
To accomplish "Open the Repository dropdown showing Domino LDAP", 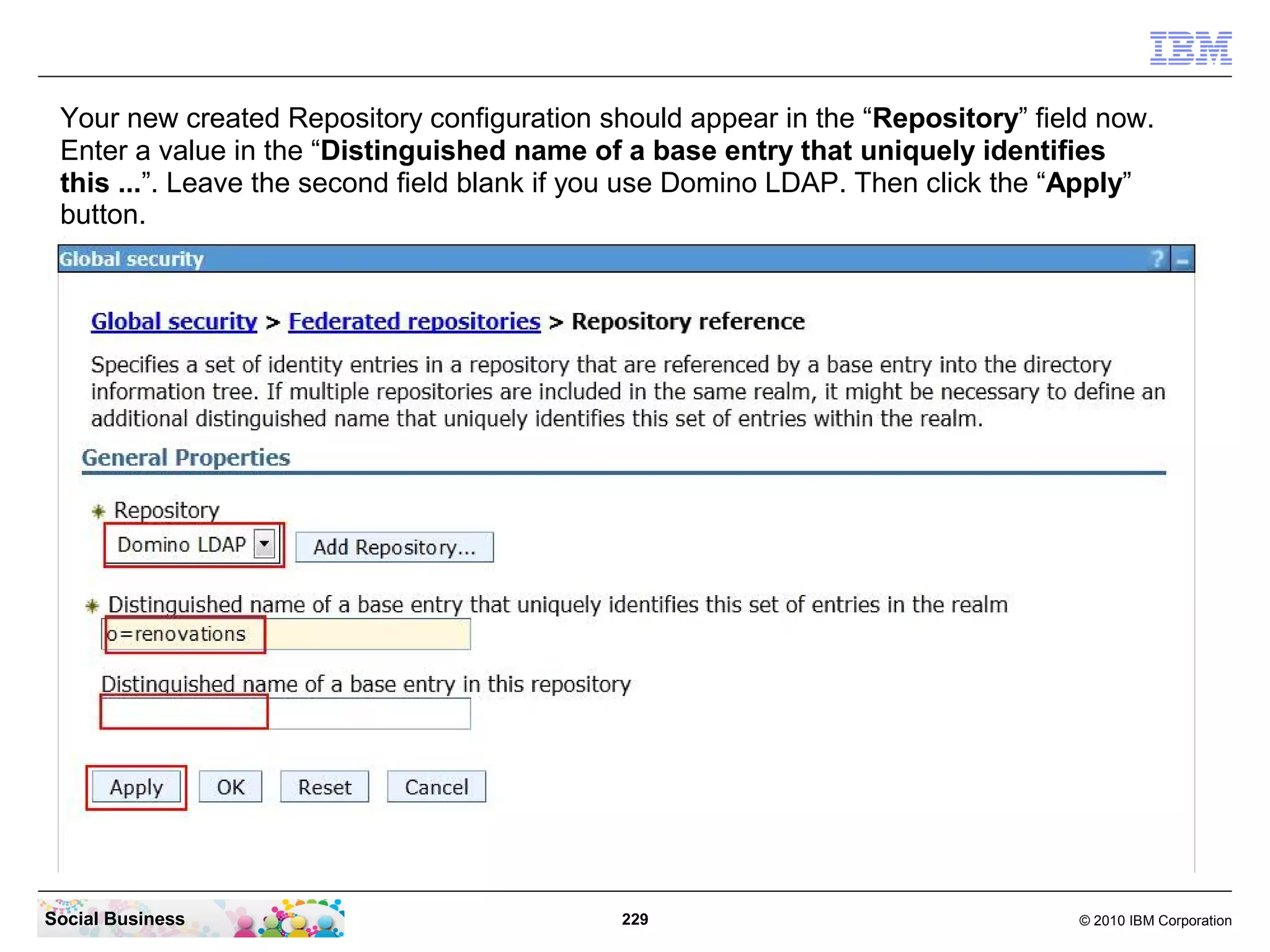I will pyautogui.click(x=193, y=545).
